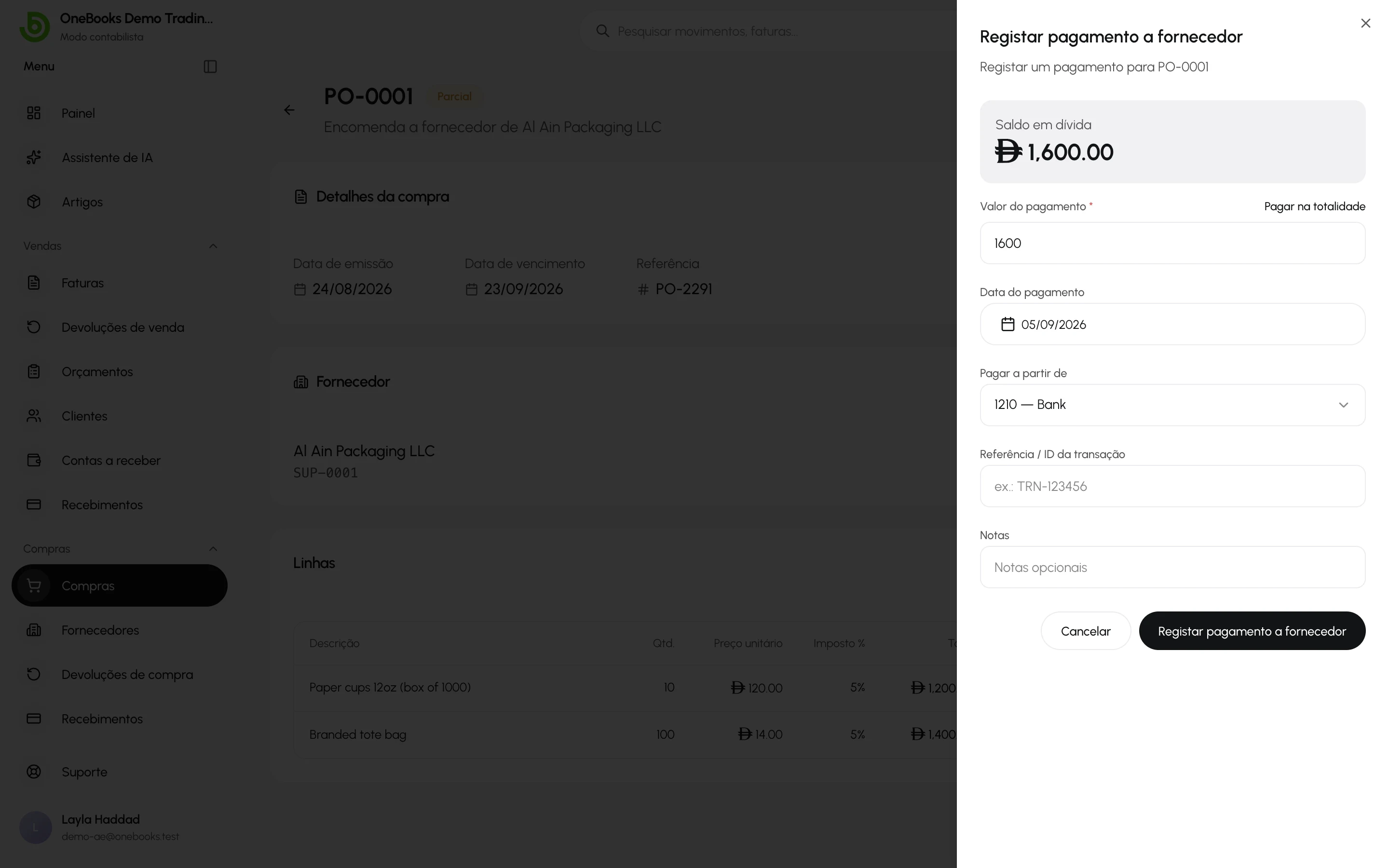The image size is (1389, 868).
Task: Click the OneBooks logo icon
Action: (x=34, y=27)
